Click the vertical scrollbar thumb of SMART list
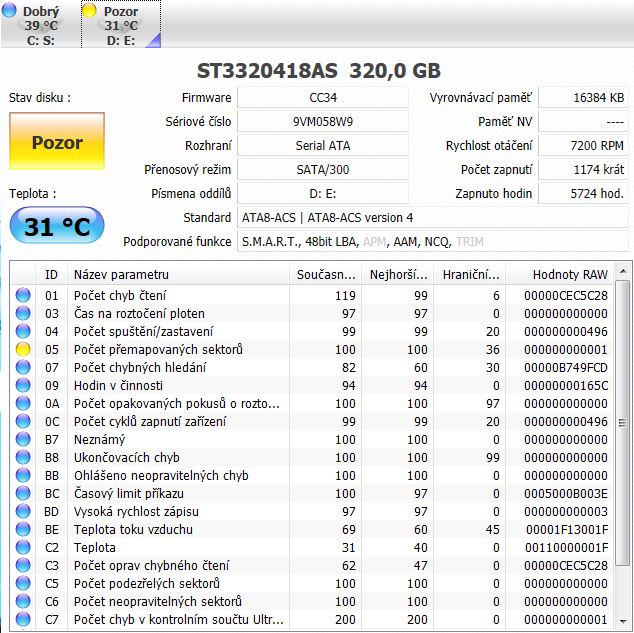 pos(623,423)
